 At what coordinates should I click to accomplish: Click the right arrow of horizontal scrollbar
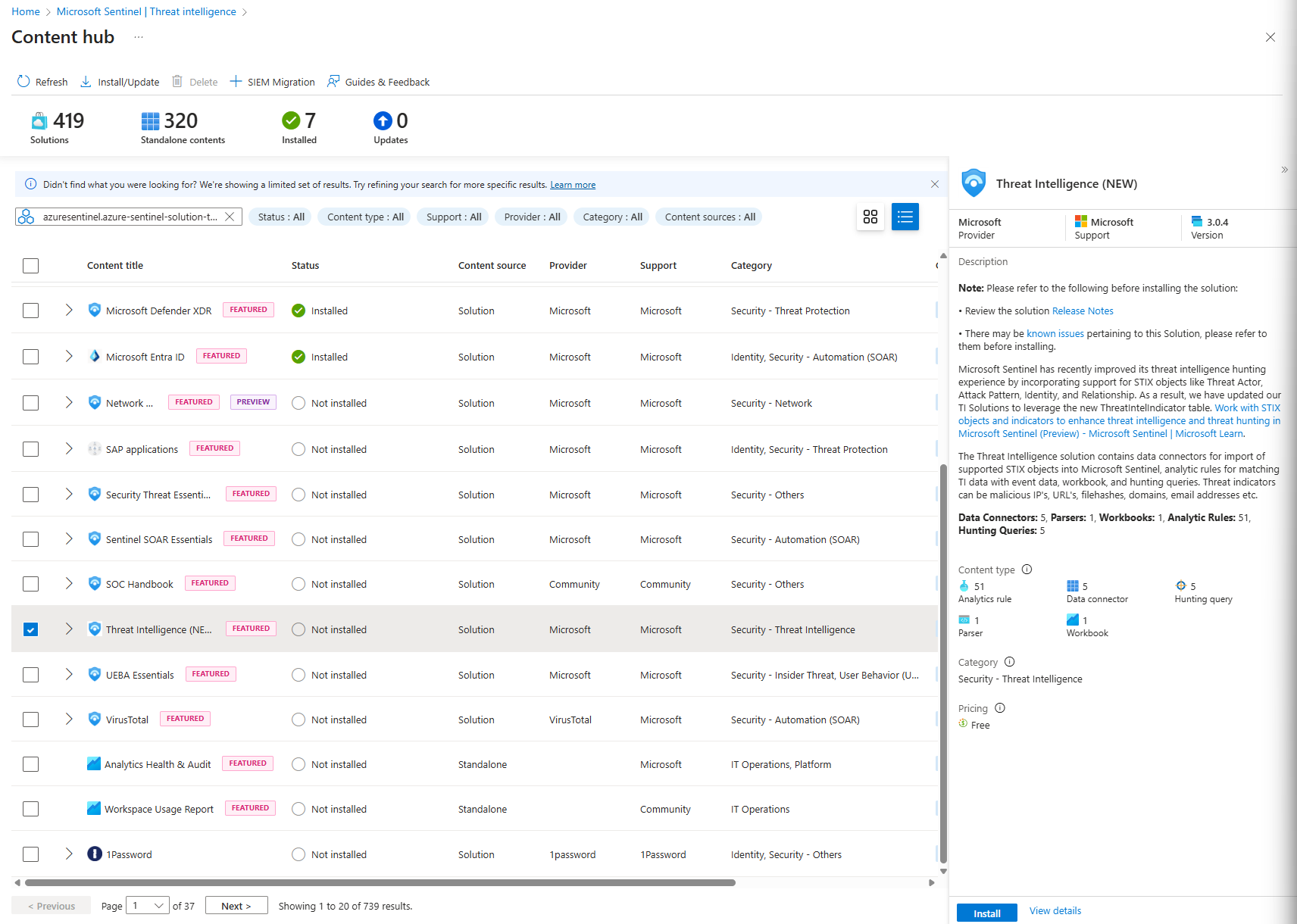coord(932,882)
